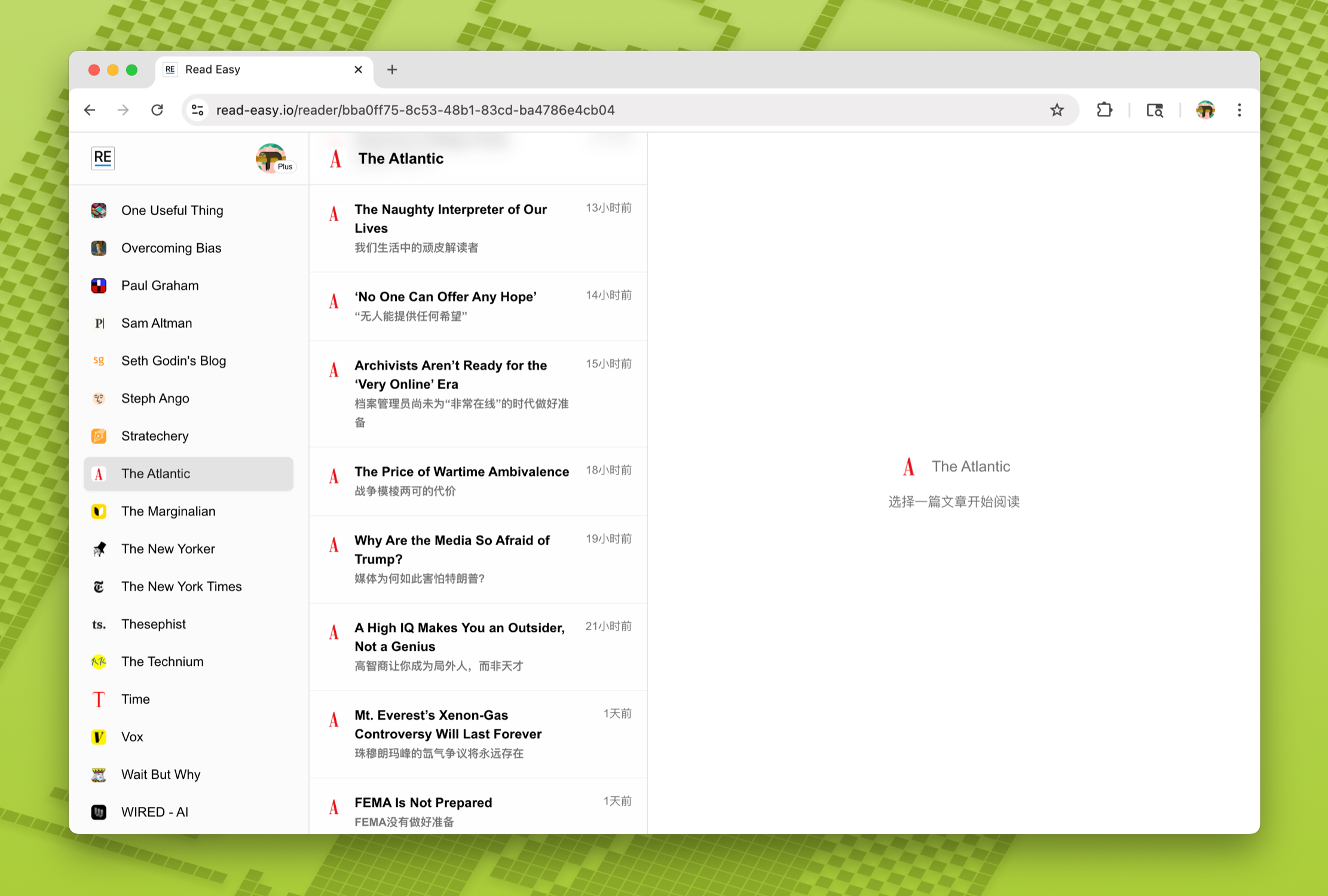Image resolution: width=1328 pixels, height=896 pixels.
Task: Open the browser extensions puzzle icon
Action: [1104, 110]
